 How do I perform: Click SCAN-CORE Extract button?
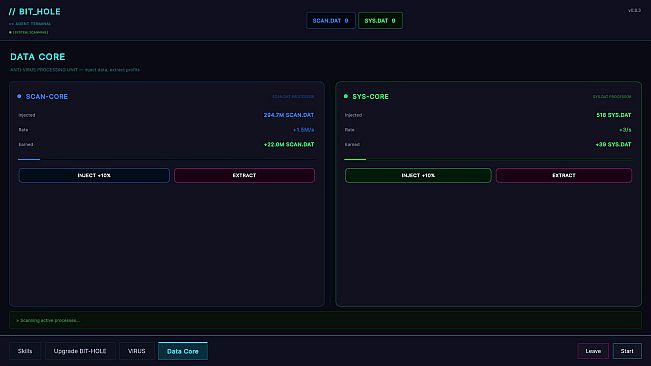pos(244,175)
